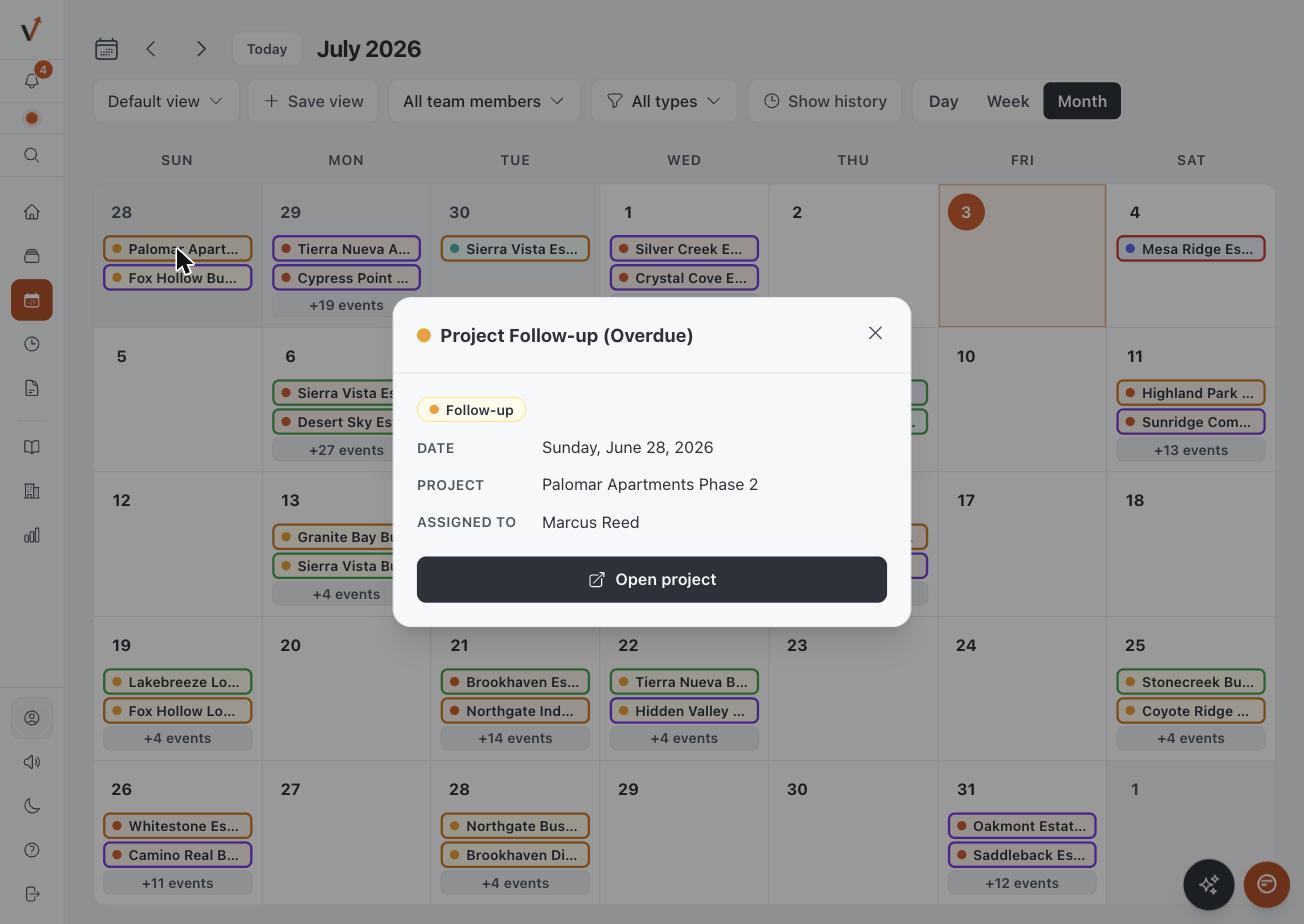Screen dimensions: 1304x924
Task: Open the AI sparkle assistant button
Action: pyautogui.click(x=1209, y=884)
